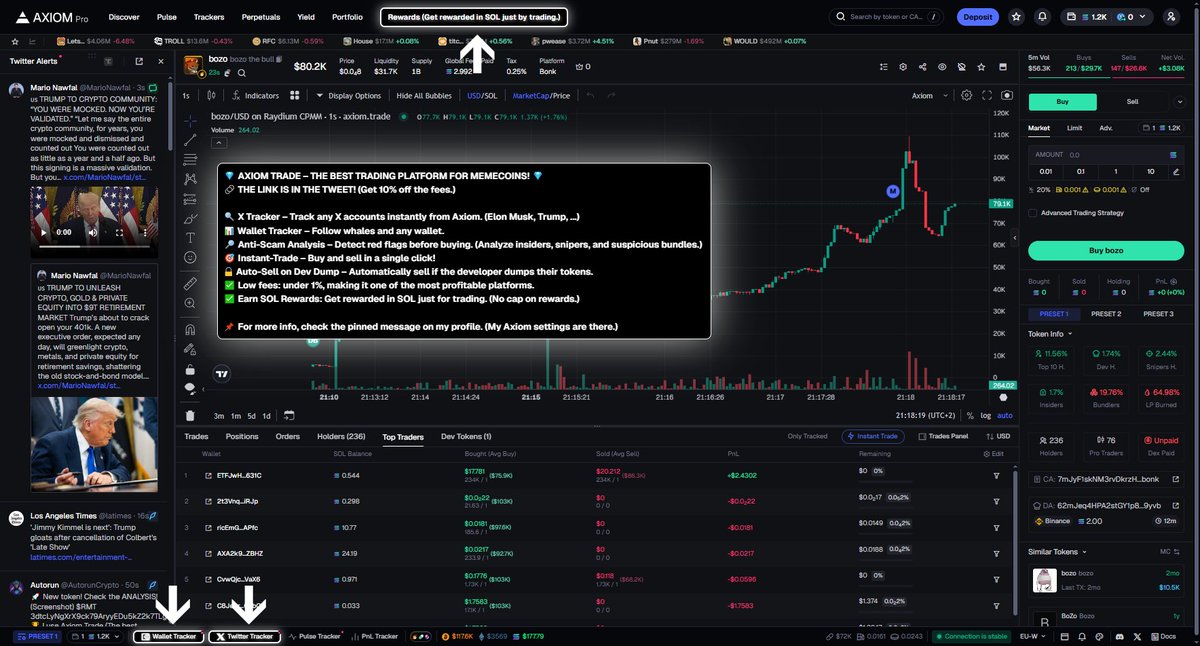Viewport: 1200px width, 646px height.
Task: Switch to the Holders (236) tab
Action: point(341,436)
